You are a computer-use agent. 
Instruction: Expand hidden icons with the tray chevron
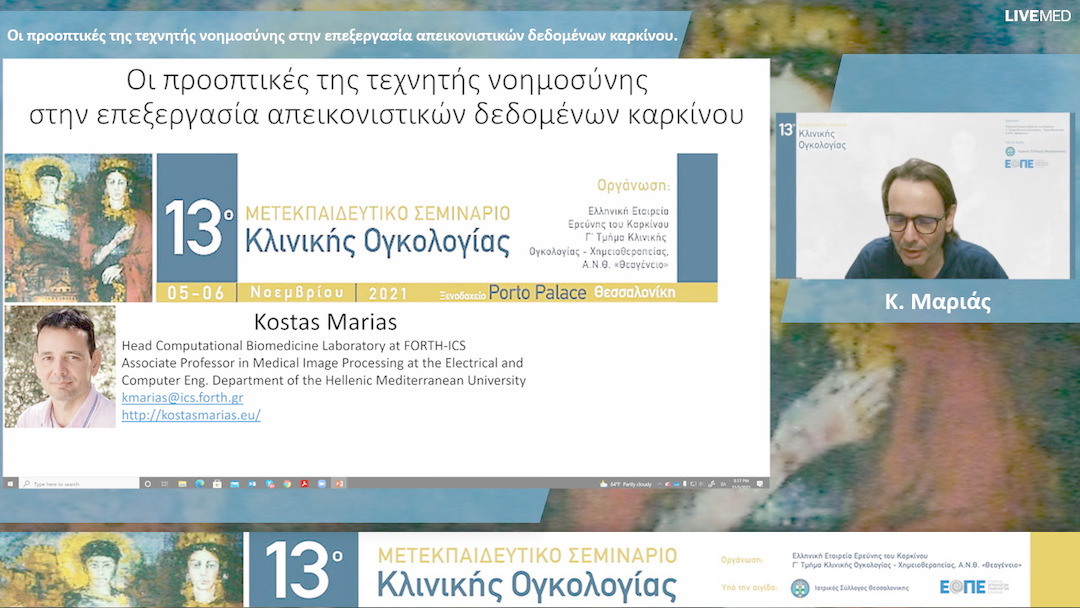pyautogui.click(x=660, y=485)
